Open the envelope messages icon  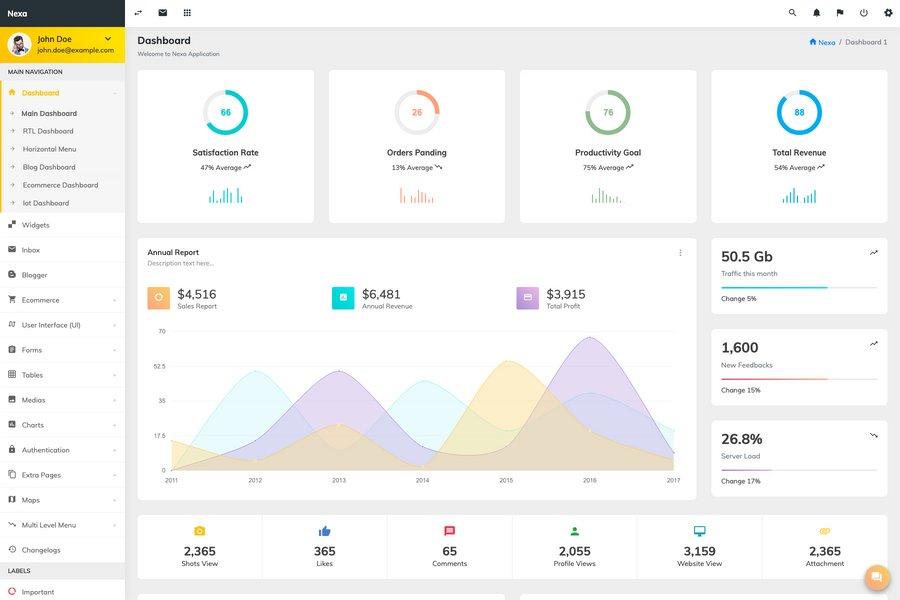162,13
